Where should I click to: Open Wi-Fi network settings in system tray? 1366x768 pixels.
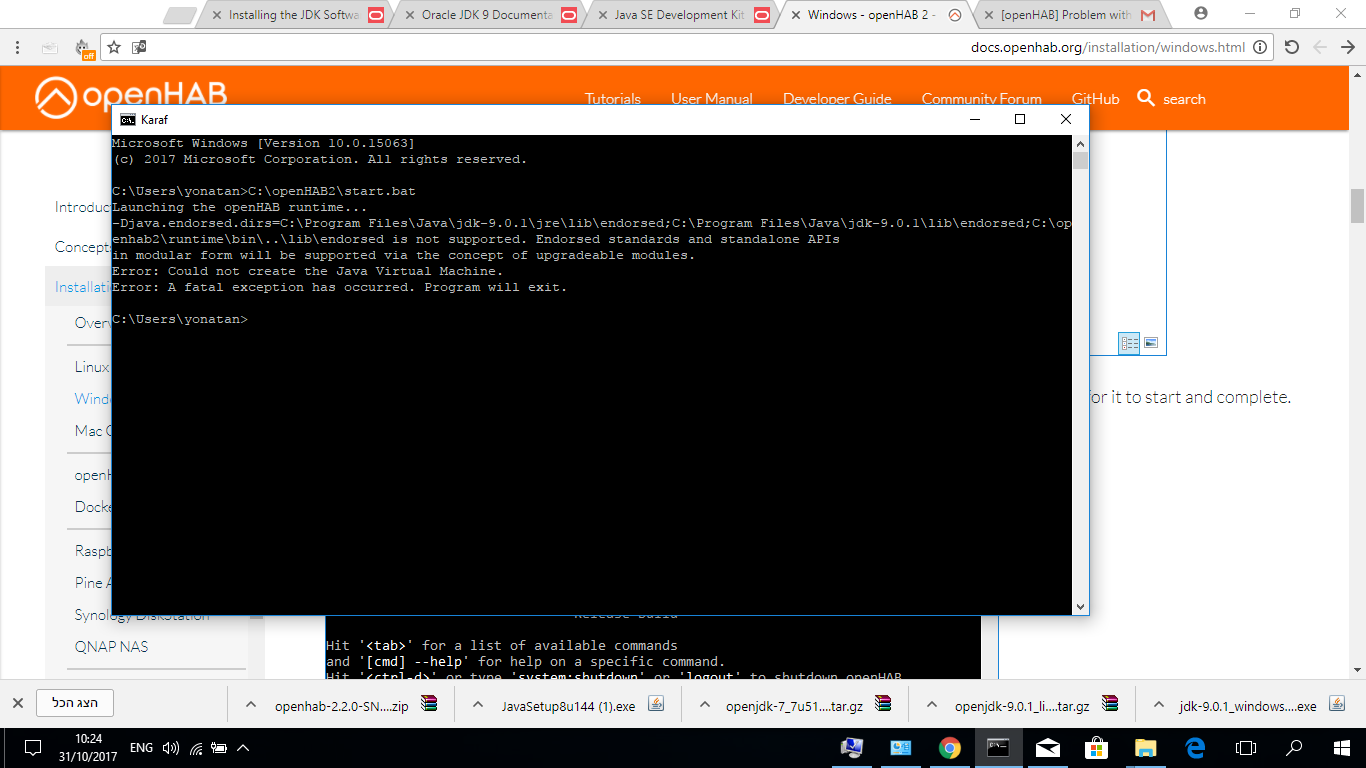(x=196, y=748)
